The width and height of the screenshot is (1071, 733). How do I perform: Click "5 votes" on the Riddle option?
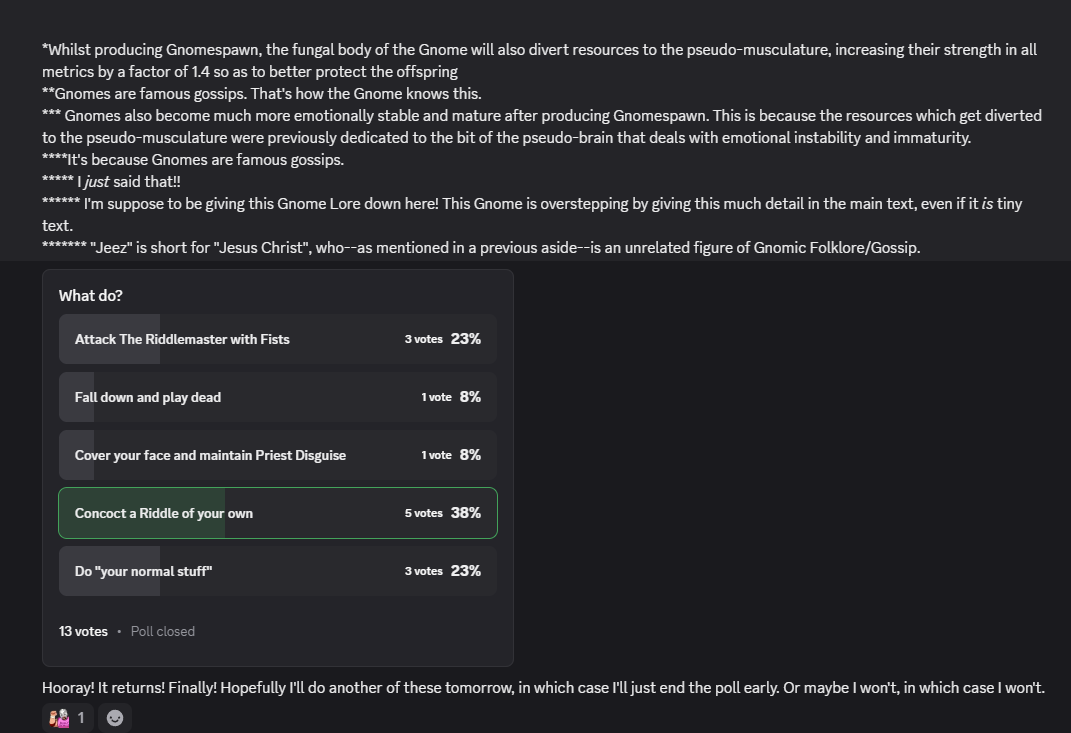423,513
